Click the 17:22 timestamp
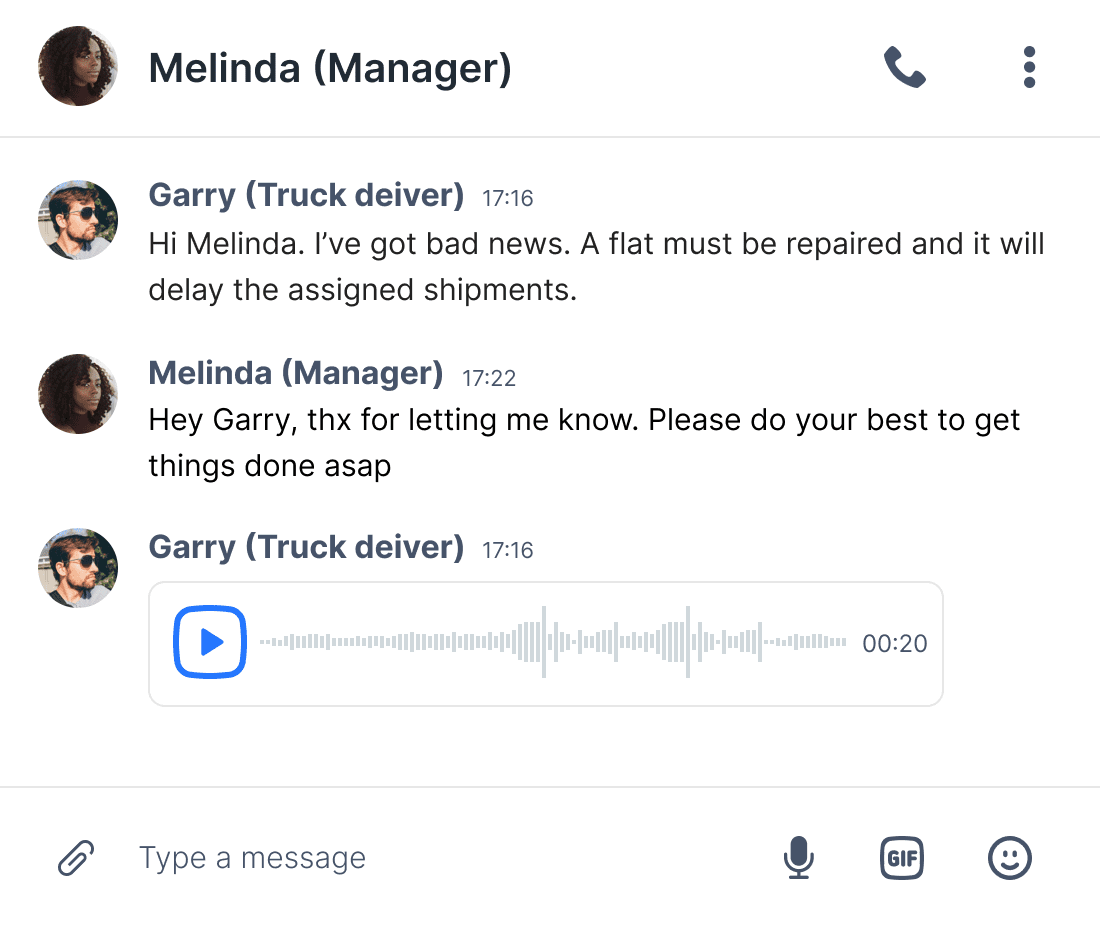This screenshot has height=932, width=1100. [x=489, y=377]
